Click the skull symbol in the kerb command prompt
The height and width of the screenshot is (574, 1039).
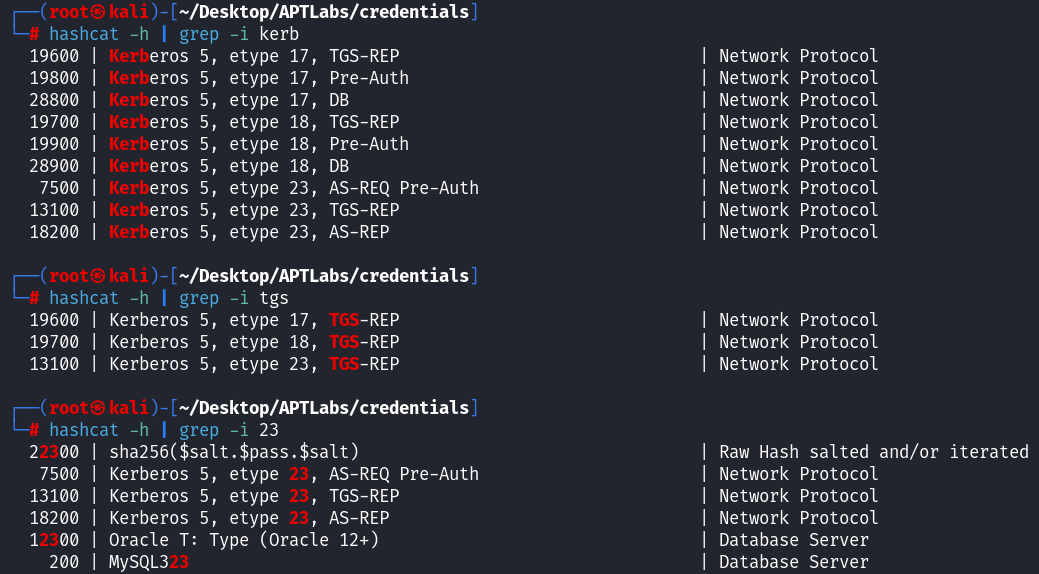pos(95,12)
